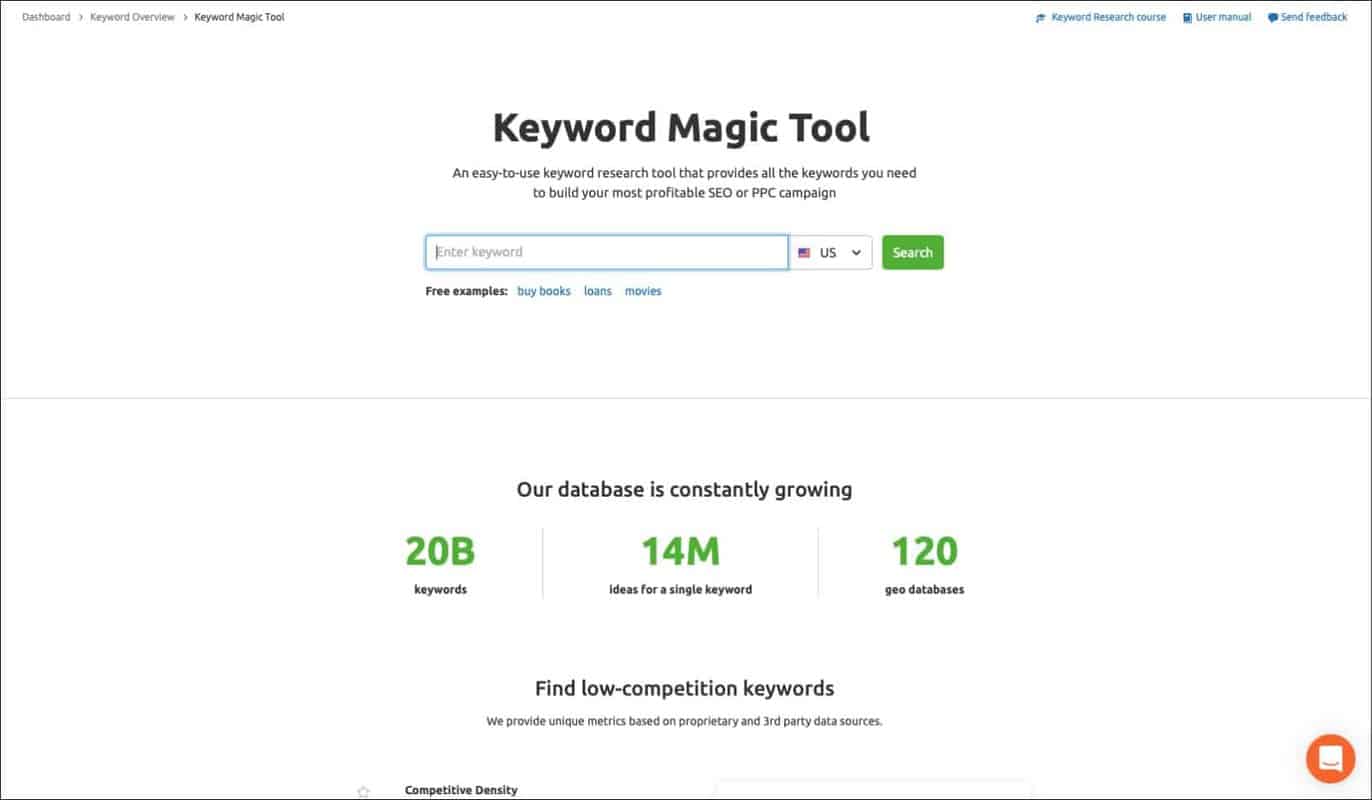
Task: Click the 'Our database is constantly growing' heading
Action: coord(684,490)
